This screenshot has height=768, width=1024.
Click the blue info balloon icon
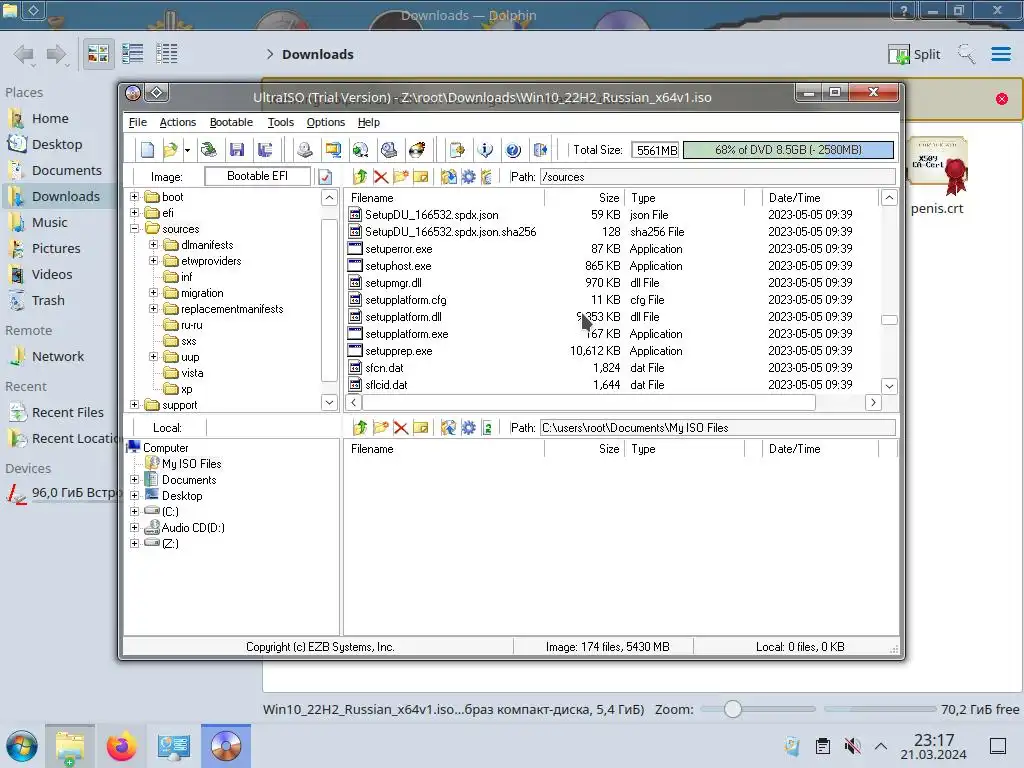[x=485, y=150]
